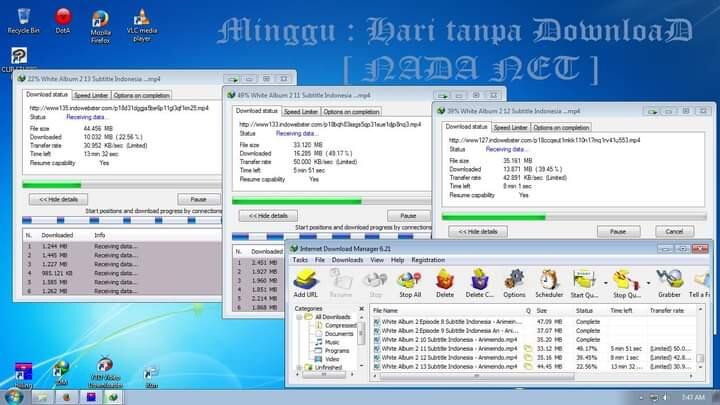
Task: Switch to Speed Limiter tab in White Album 2 12 window
Action: [511, 127]
